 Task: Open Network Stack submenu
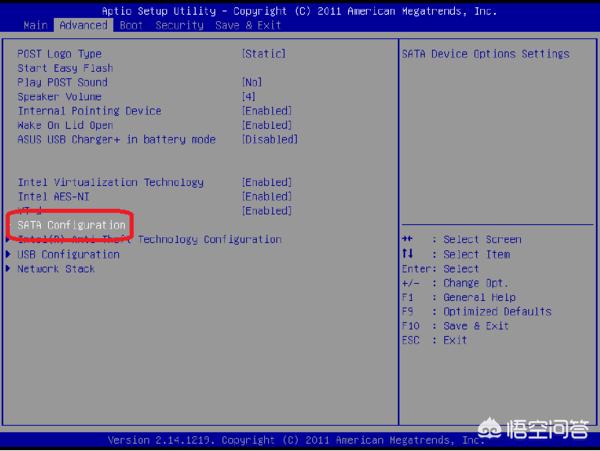coord(56,269)
